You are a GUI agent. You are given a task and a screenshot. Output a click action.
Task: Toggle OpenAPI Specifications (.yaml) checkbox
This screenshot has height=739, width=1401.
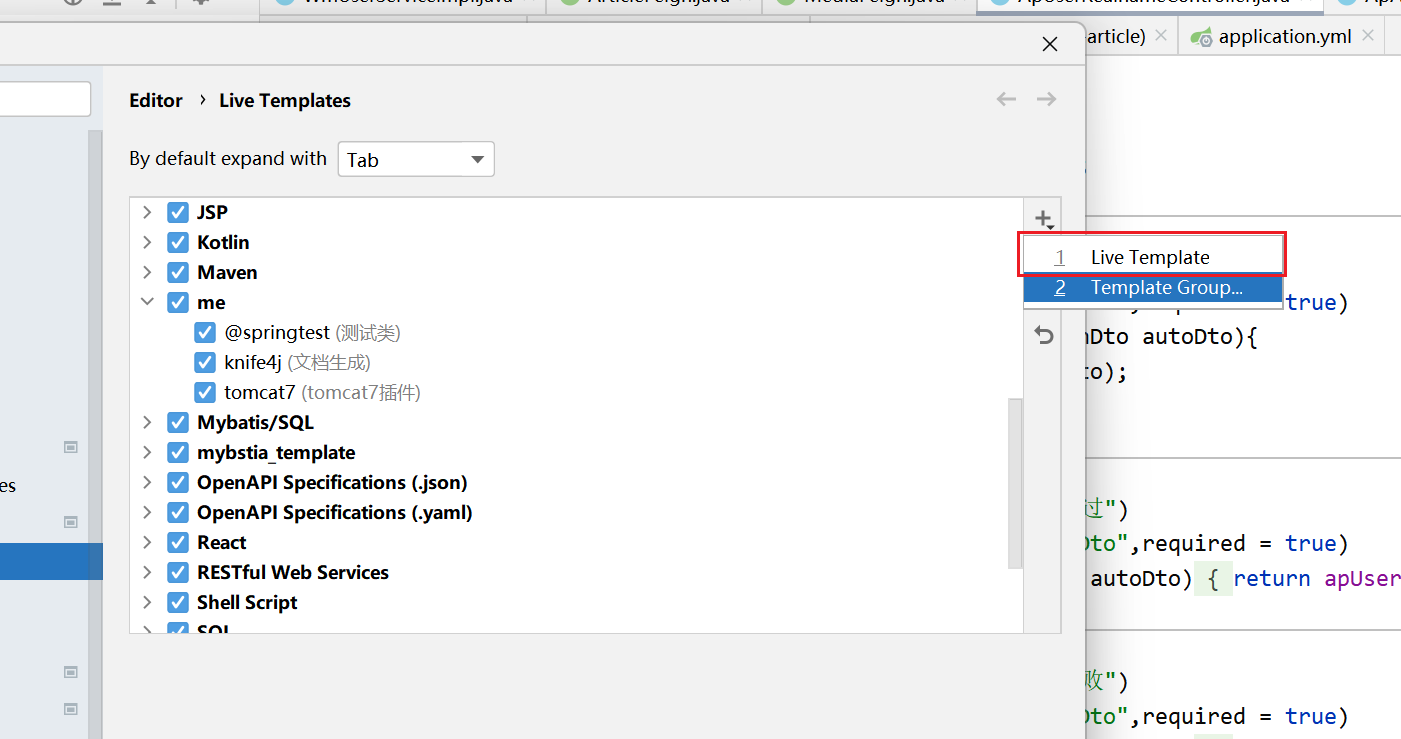point(178,512)
